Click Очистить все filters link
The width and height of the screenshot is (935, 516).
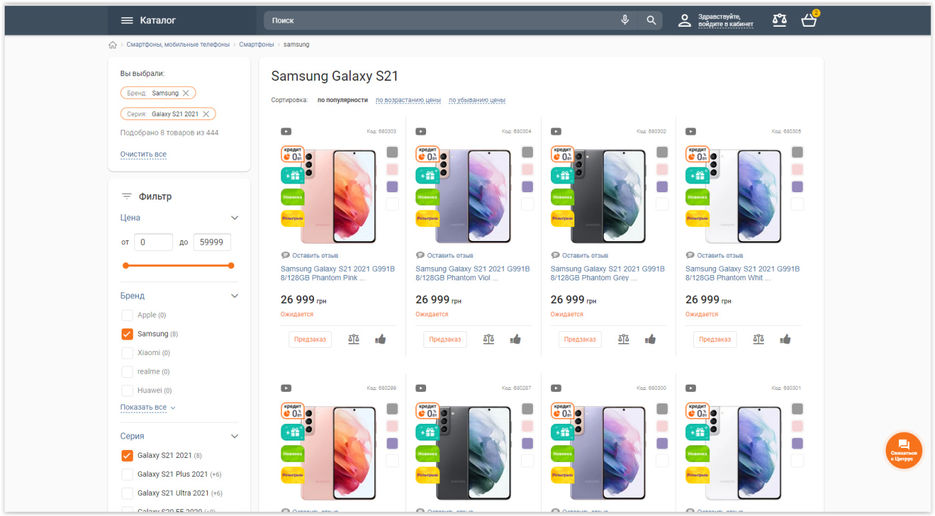(x=143, y=154)
